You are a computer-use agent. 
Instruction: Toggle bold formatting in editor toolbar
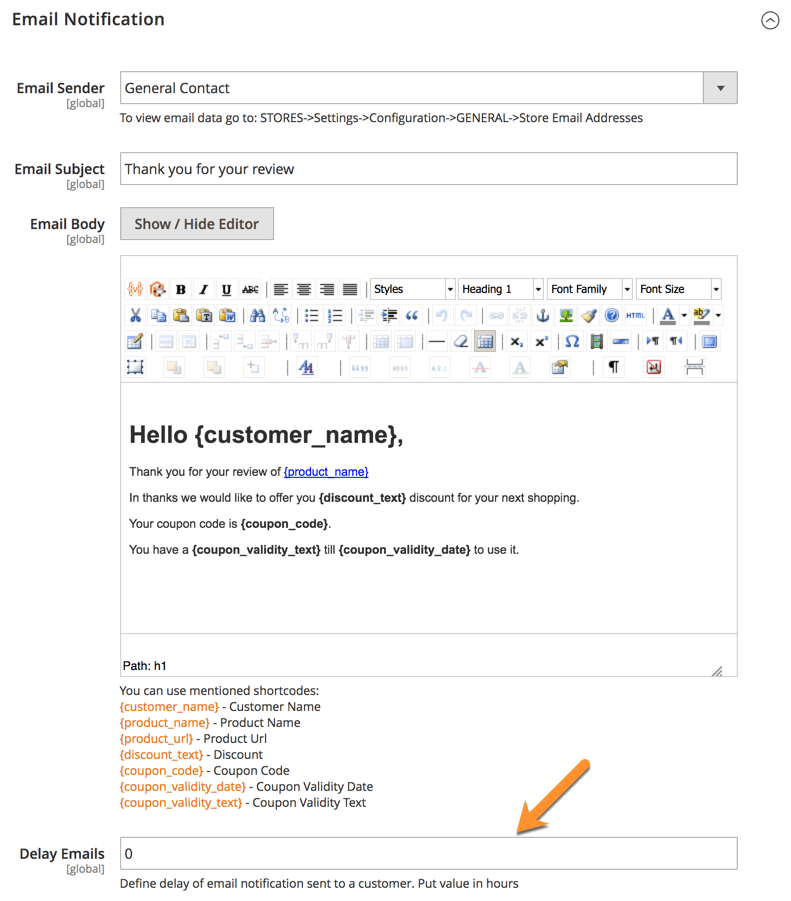point(181,290)
